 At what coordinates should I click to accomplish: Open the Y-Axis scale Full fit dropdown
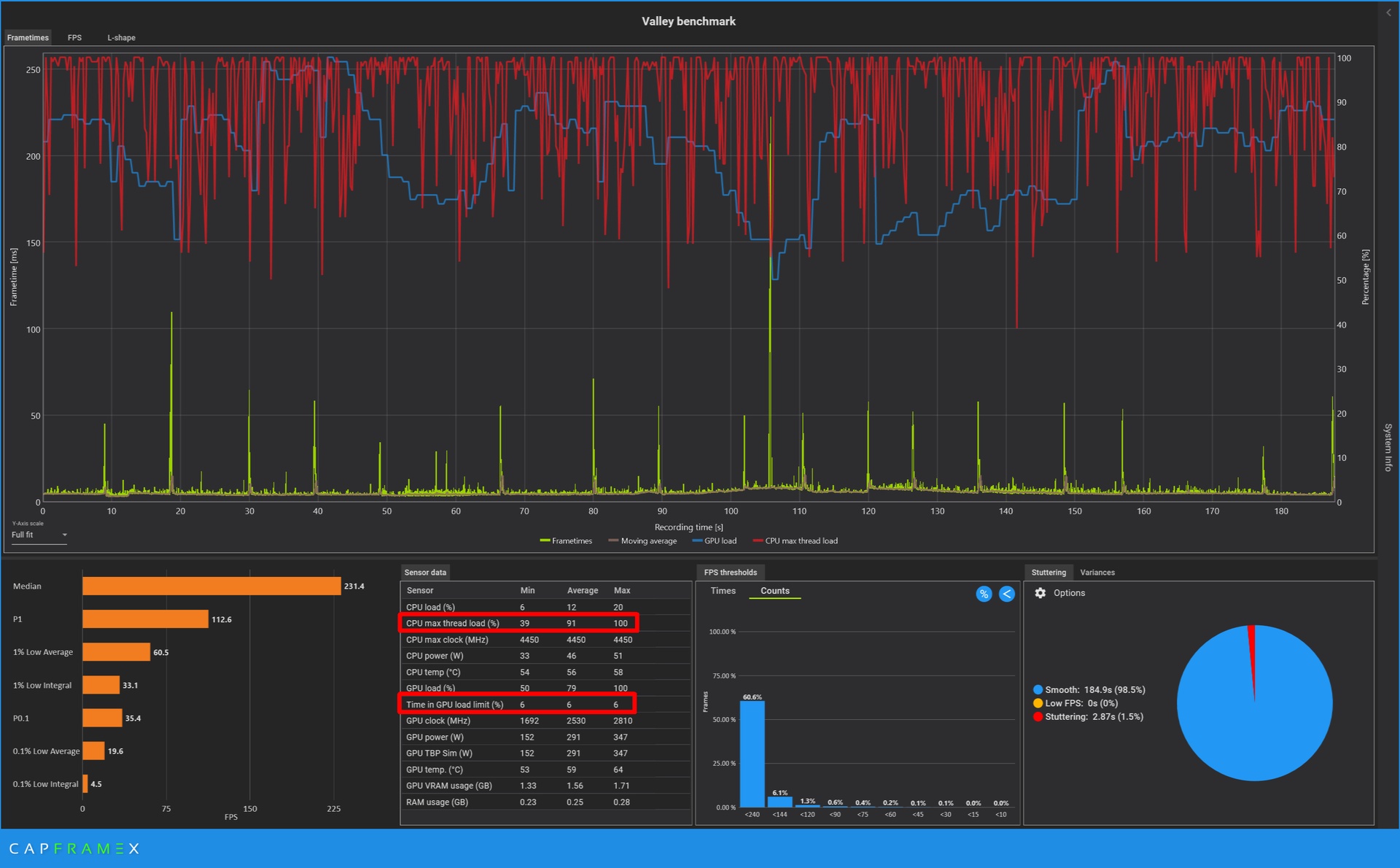pyautogui.click(x=39, y=535)
